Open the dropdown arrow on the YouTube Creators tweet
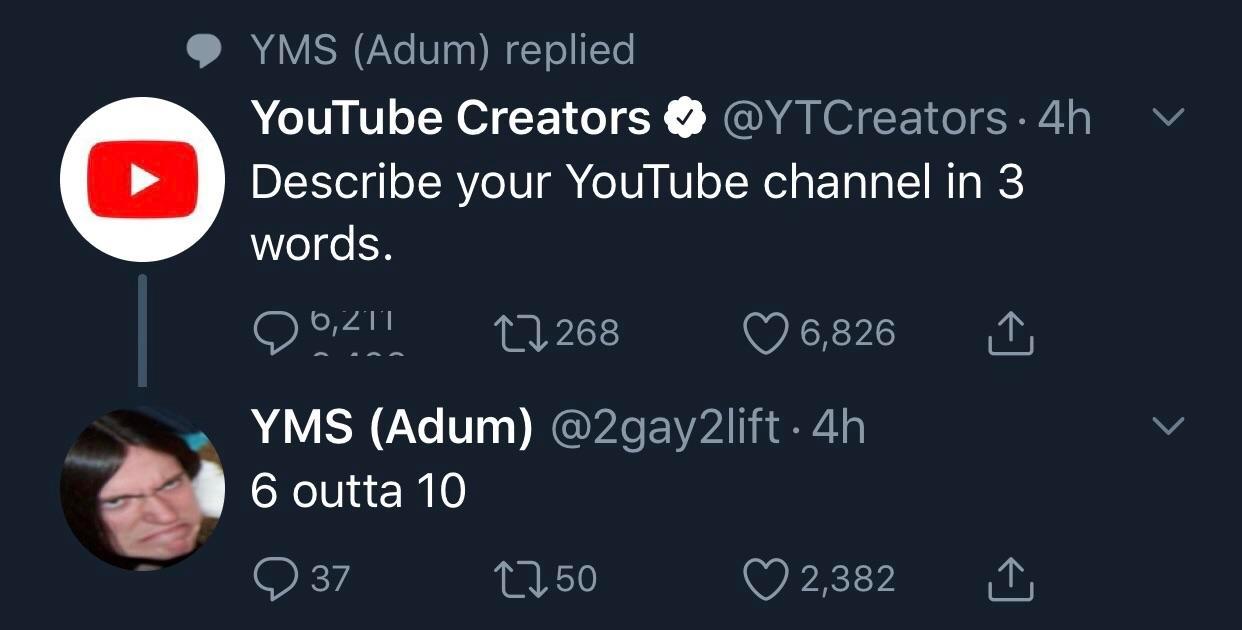 [x=1166, y=118]
